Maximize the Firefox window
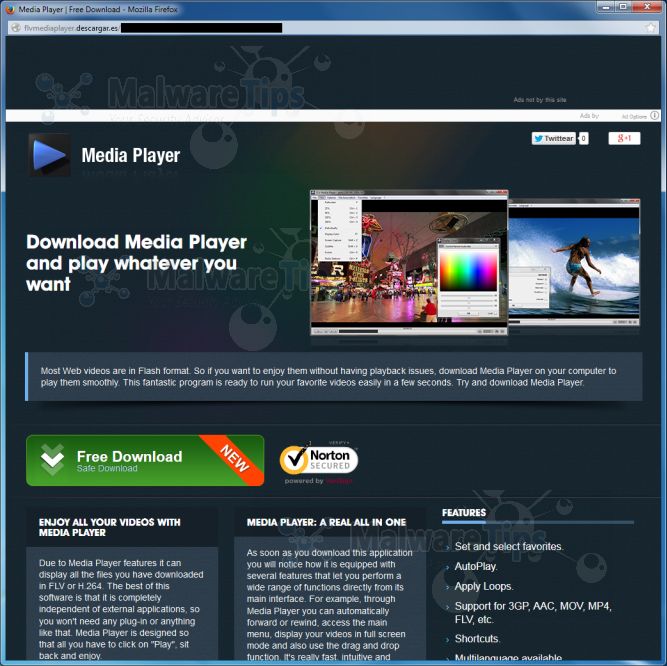 point(623,6)
